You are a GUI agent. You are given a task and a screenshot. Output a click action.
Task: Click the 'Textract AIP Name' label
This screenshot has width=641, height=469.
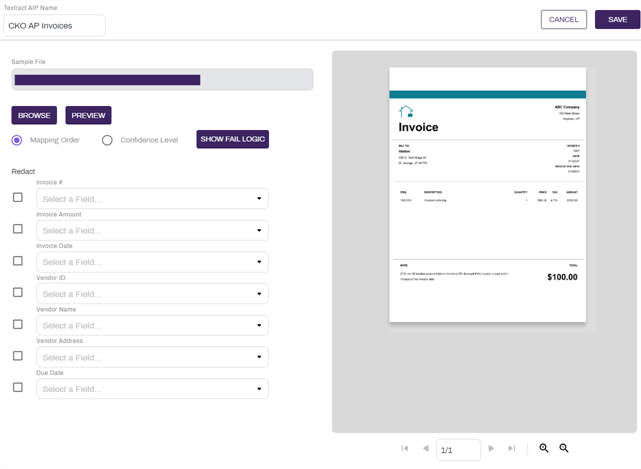(x=31, y=8)
